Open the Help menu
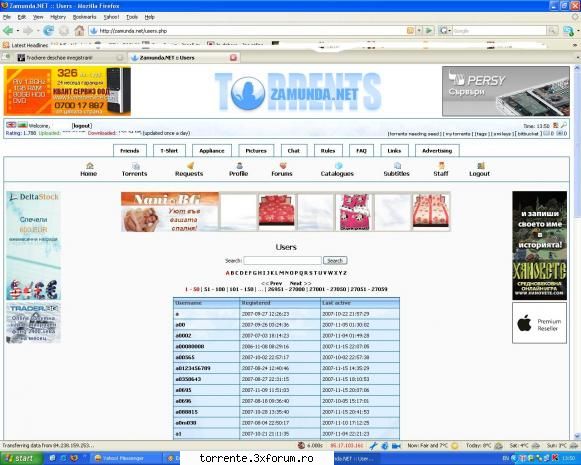The height and width of the screenshot is (465, 581). click(149, 17)
